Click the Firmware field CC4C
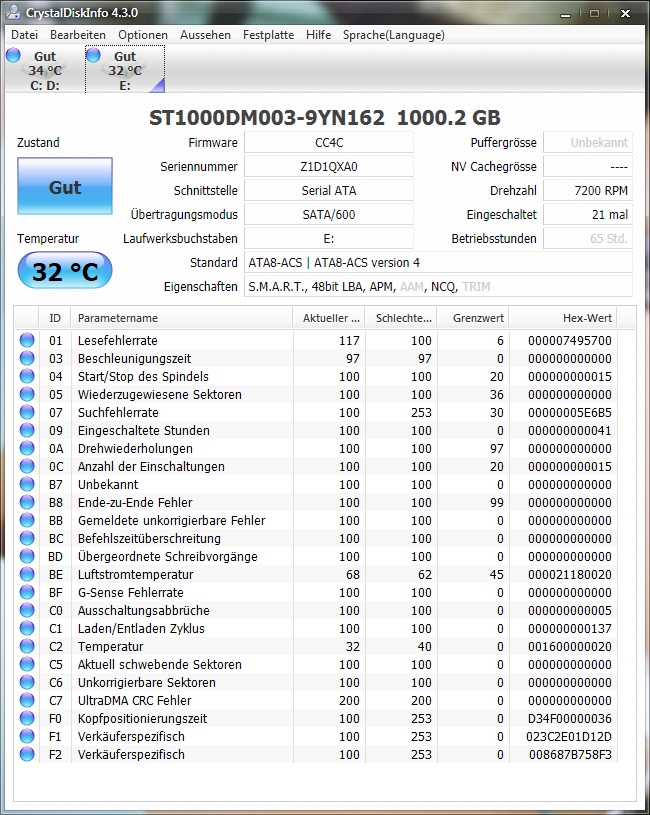This screenshot has width=650, height=815. tap(329, 142)
